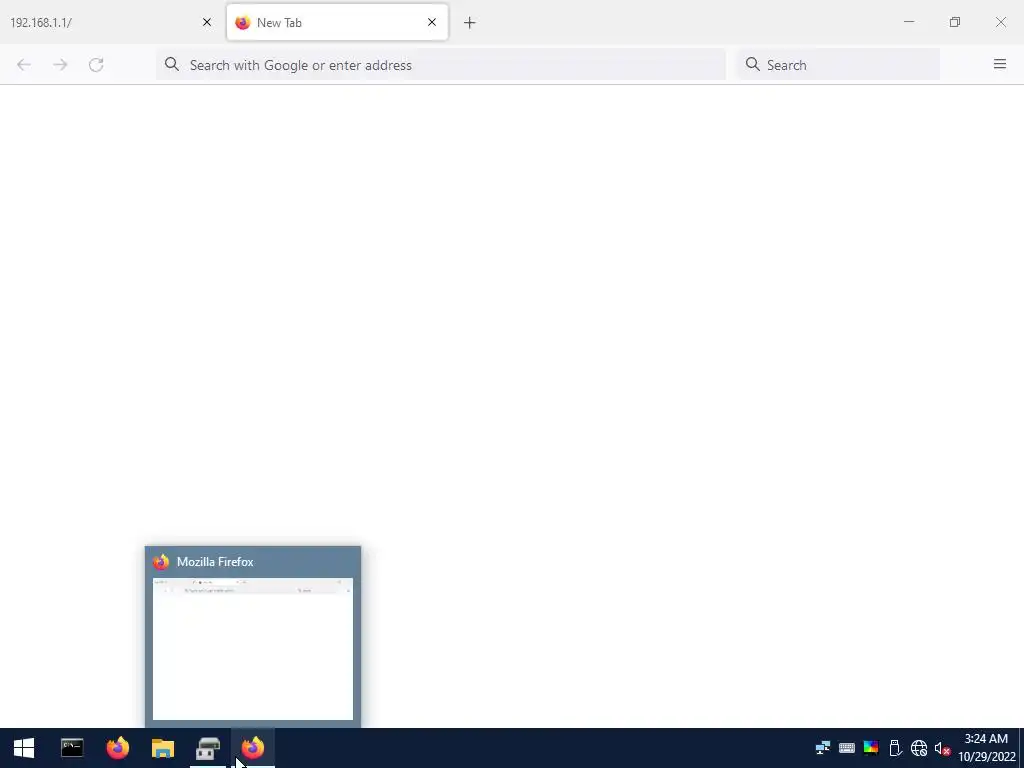The height and width of the screenshot is (768, 1024).
Task: Click the Mozilla Firefox preview title
Action: pos(215,562)
